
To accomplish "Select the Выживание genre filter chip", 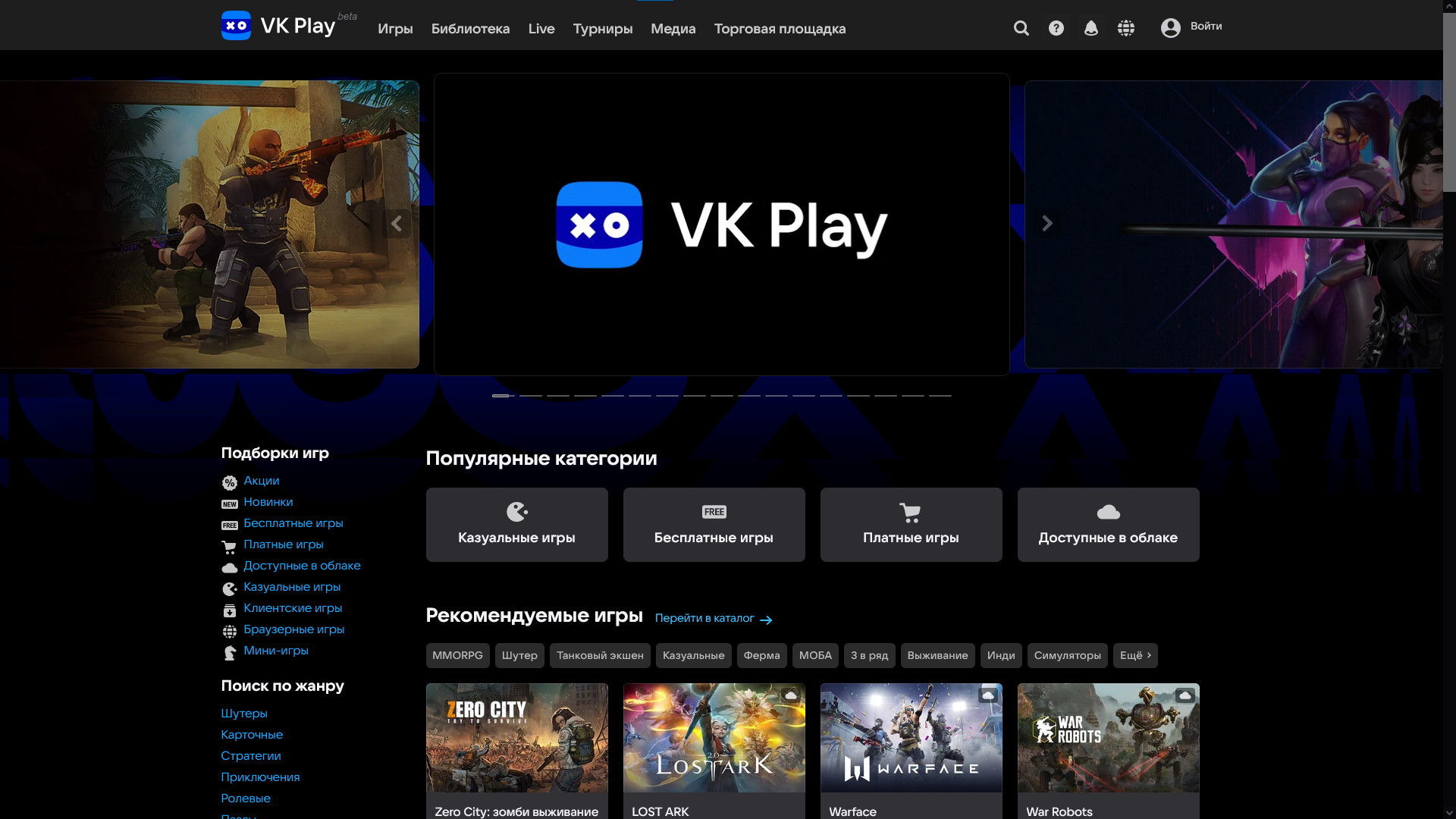I will click(937, 655).
